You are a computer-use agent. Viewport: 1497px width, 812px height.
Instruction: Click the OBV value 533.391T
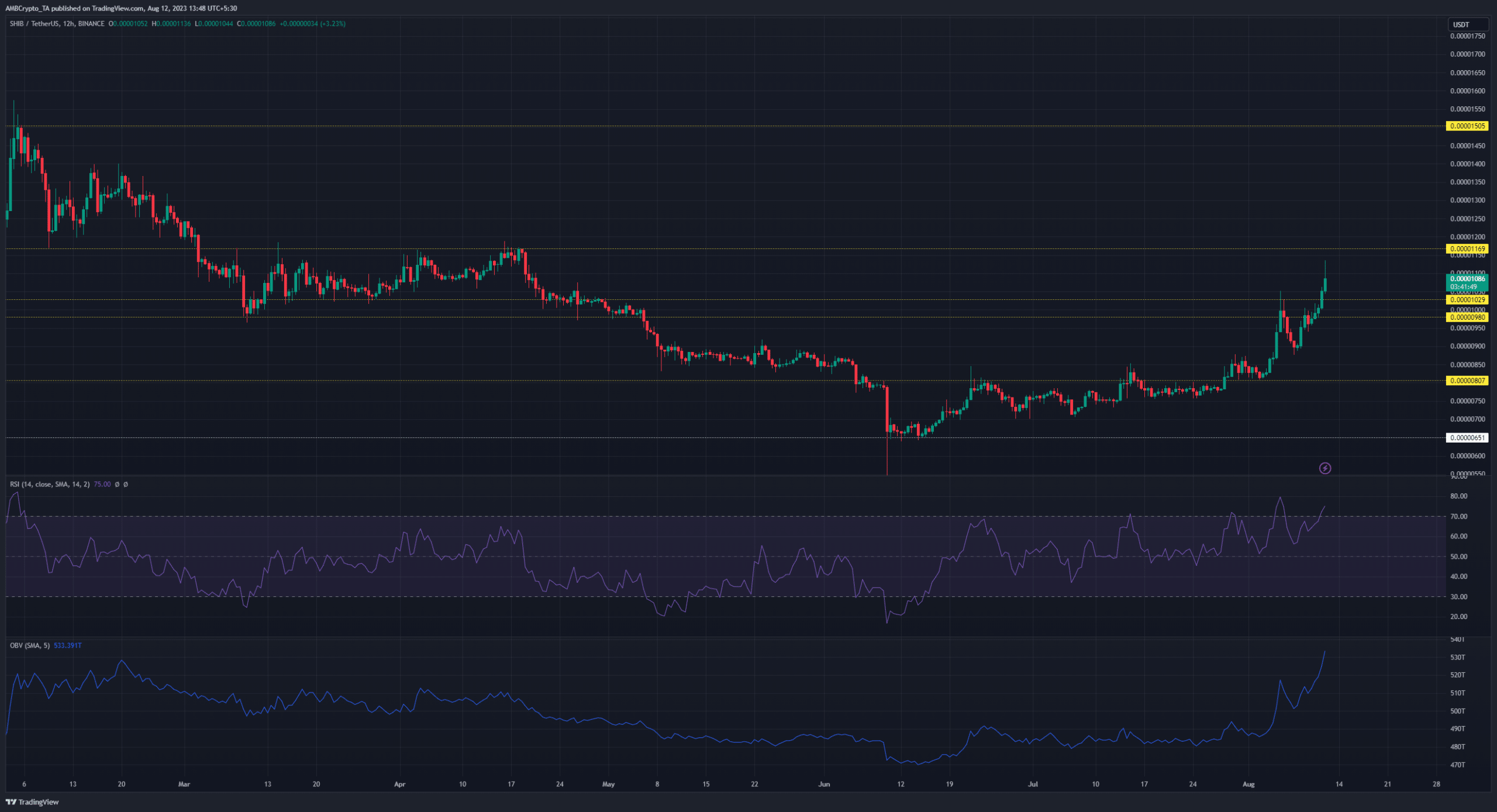tap(68, 646)
